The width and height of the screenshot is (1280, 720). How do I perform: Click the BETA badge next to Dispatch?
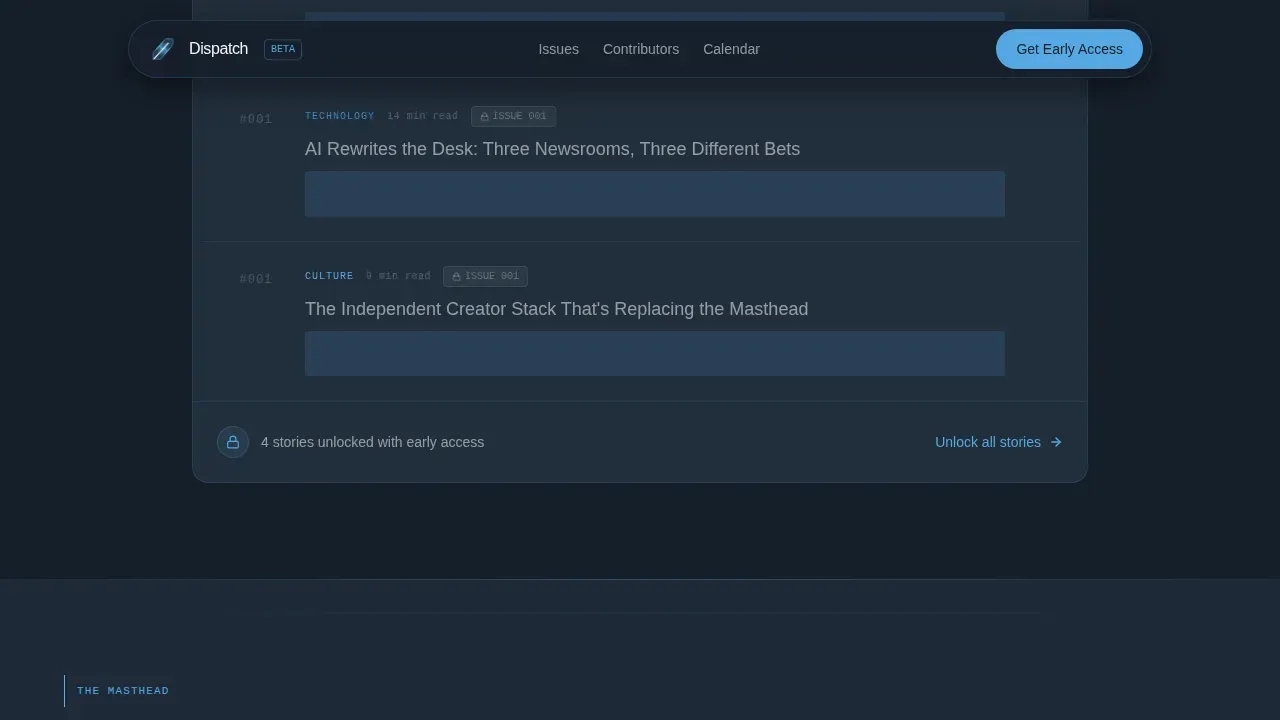point(283,49)
